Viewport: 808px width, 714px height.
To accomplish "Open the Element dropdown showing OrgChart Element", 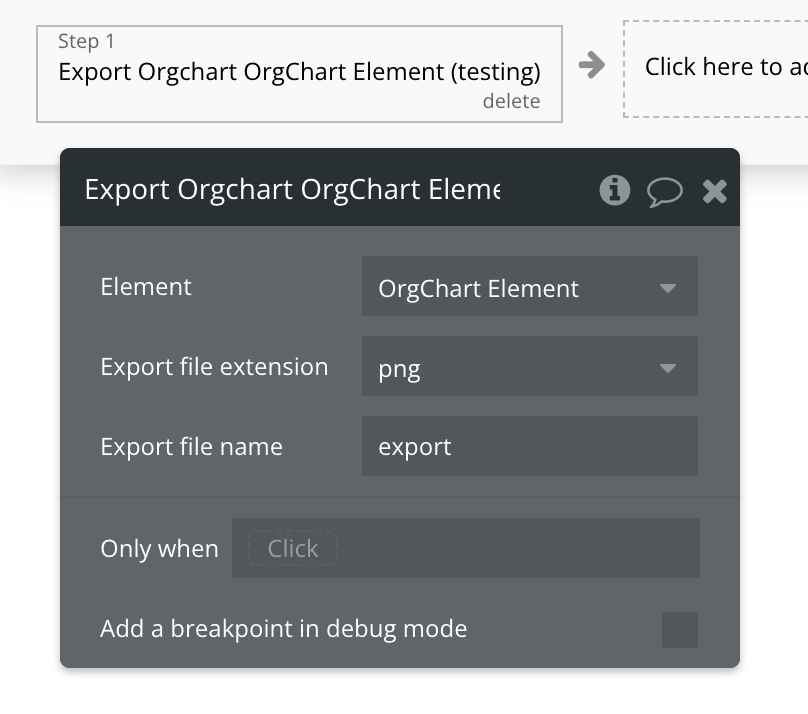I will click(530, 286).
